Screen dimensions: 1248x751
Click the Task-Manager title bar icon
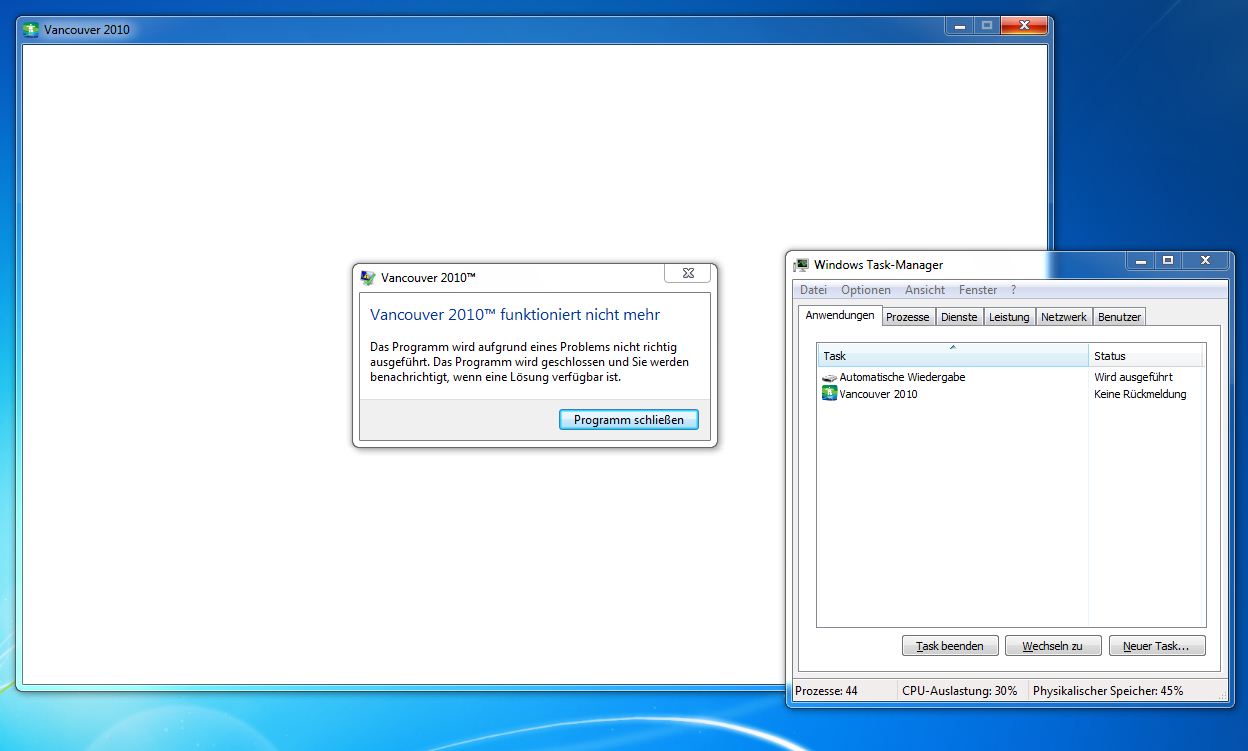pos(801,265)
